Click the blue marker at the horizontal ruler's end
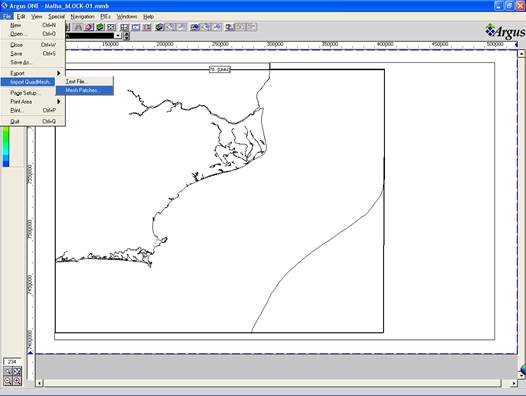 516,44
